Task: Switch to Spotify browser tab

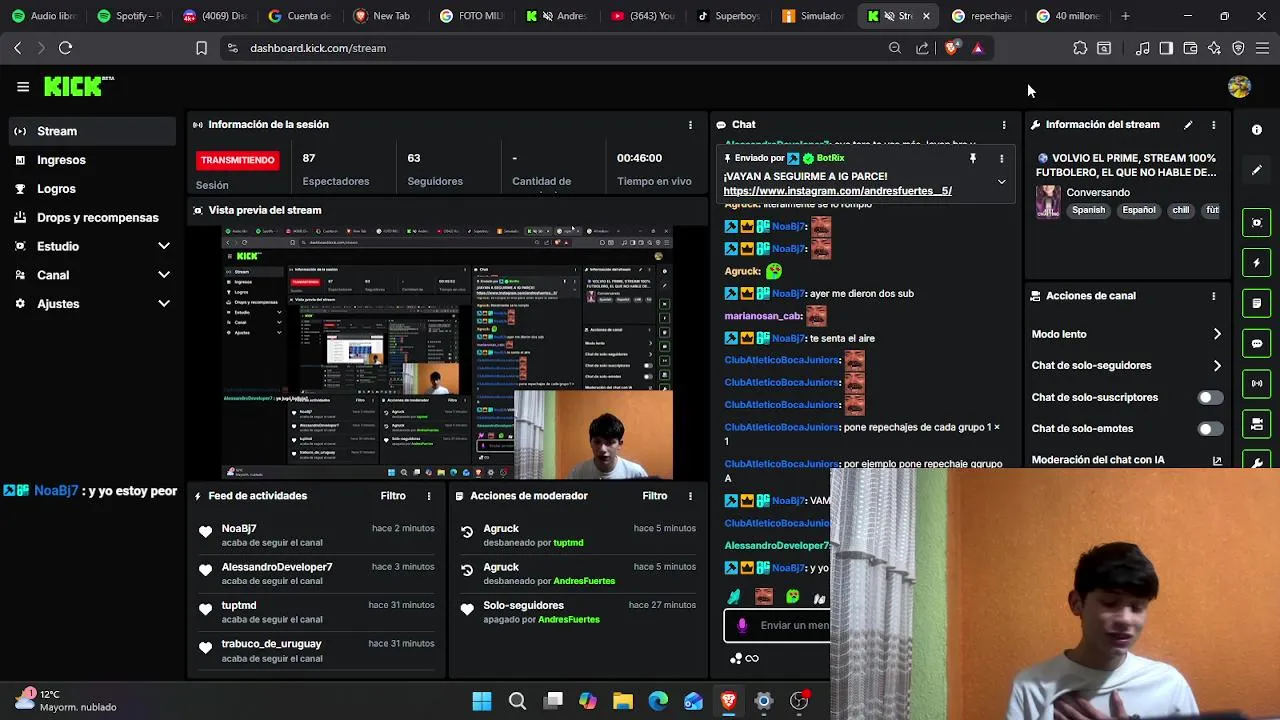Action: coord(130,16)
